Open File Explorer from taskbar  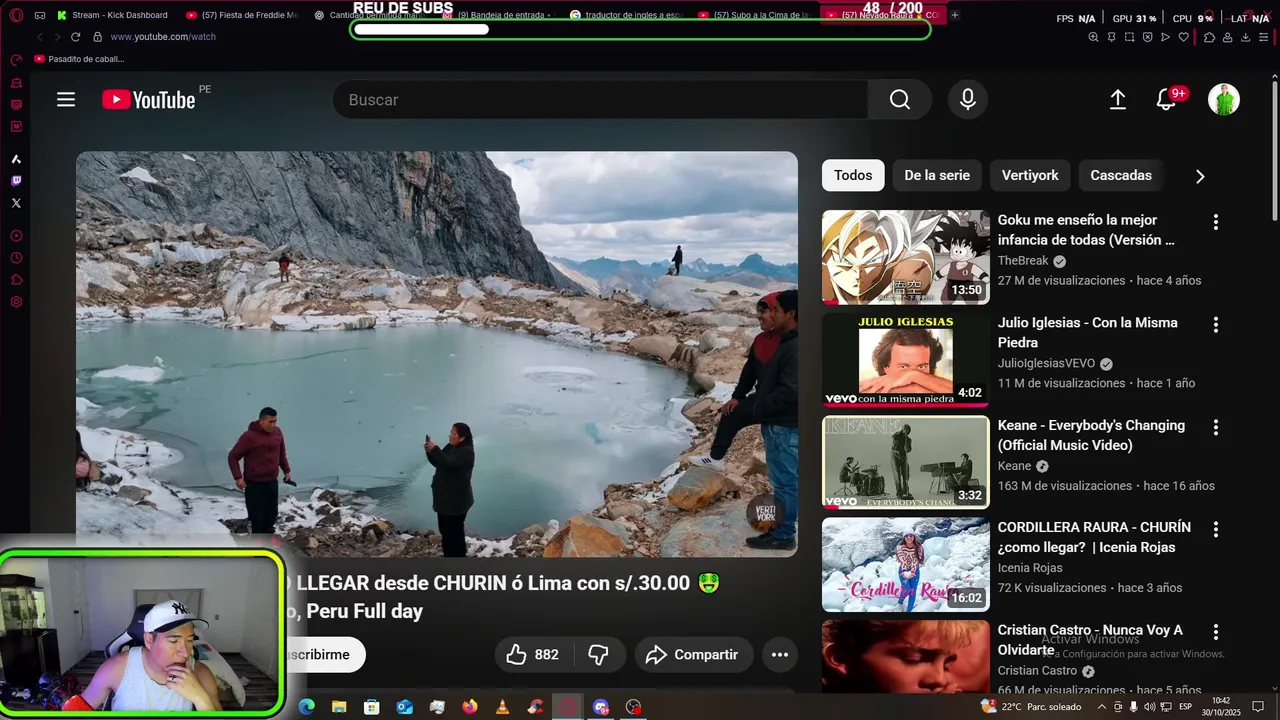[x=339, y=707]
